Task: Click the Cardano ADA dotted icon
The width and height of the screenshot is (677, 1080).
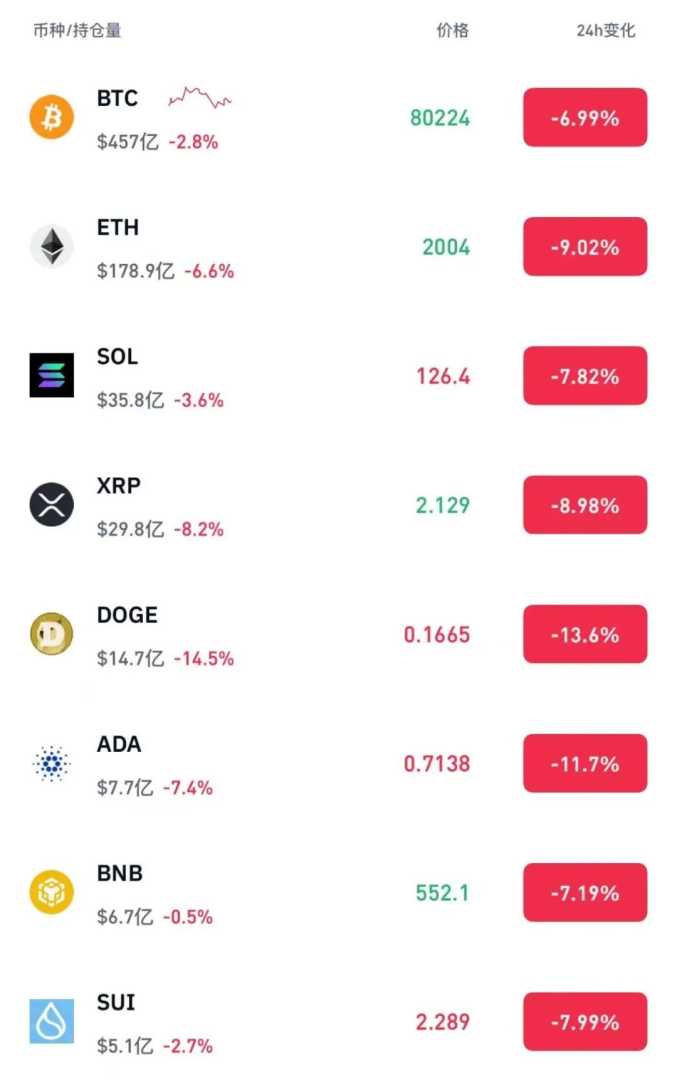Action: [51, 764]
